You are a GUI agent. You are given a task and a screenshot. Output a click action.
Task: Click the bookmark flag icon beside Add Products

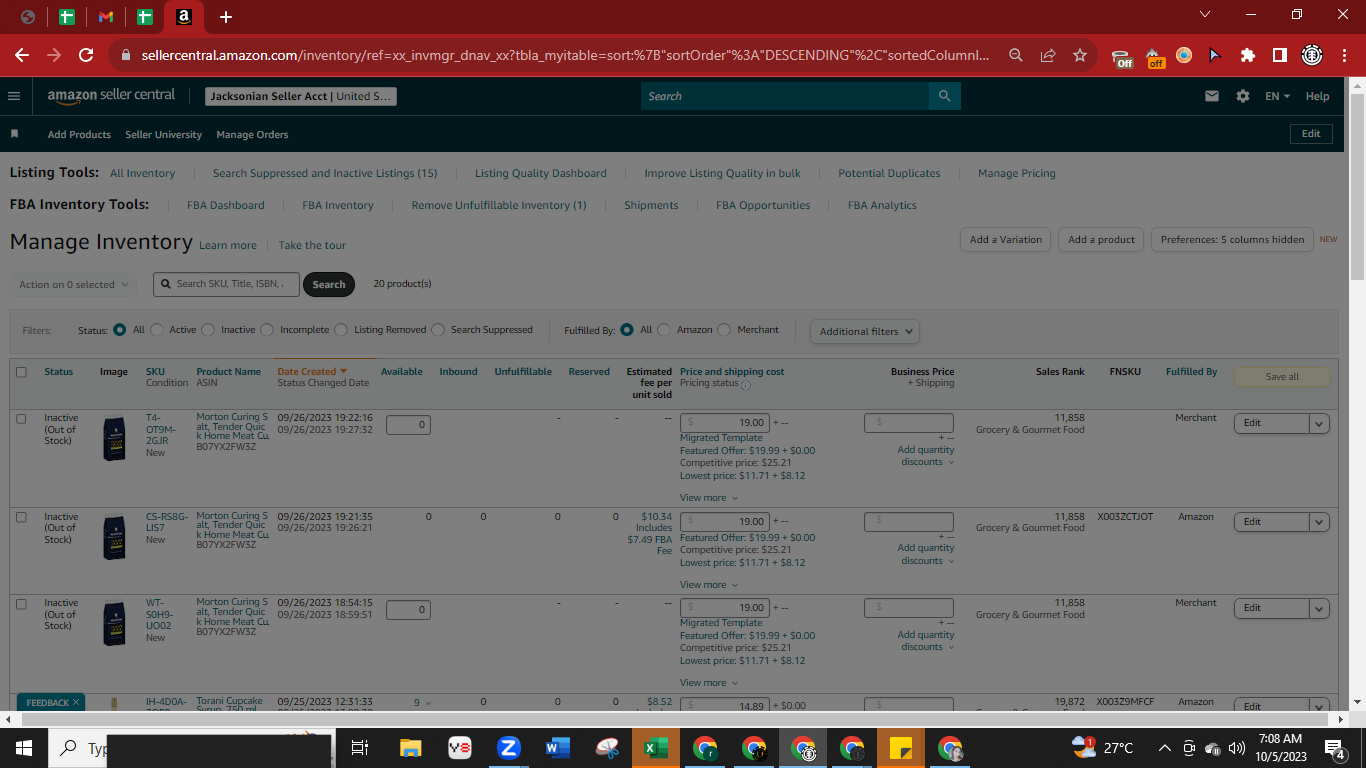15,134
